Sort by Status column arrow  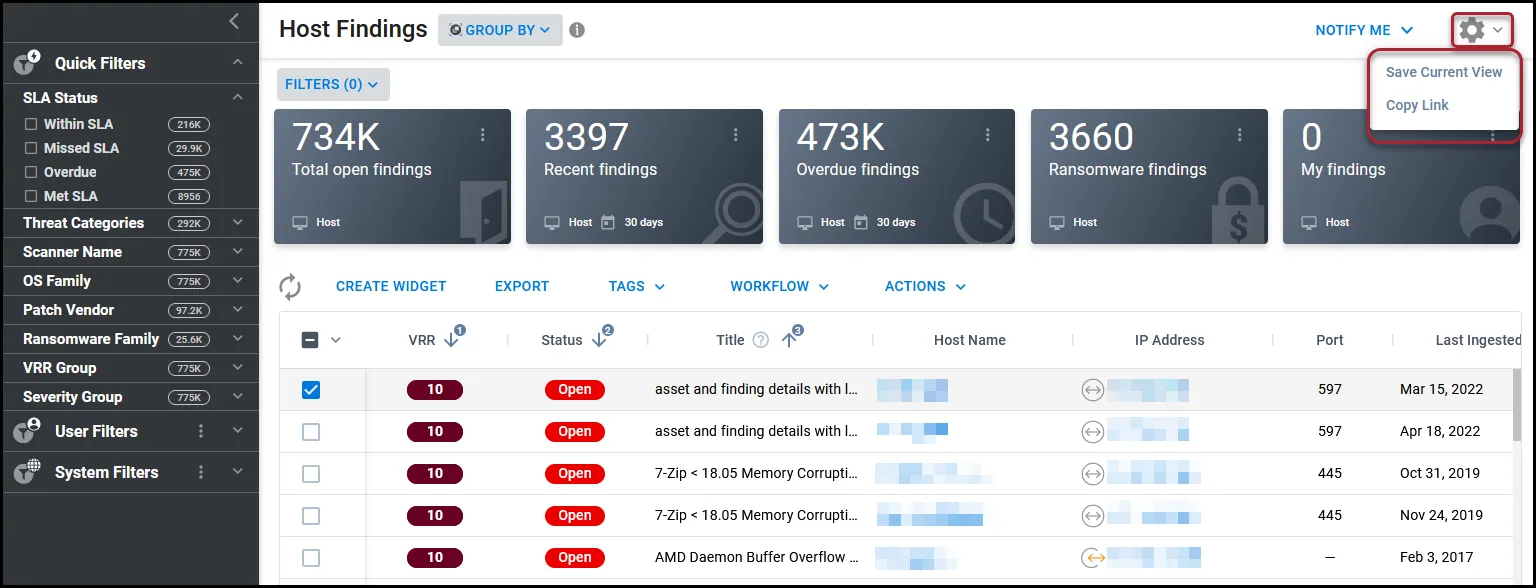tap(600, 339)
